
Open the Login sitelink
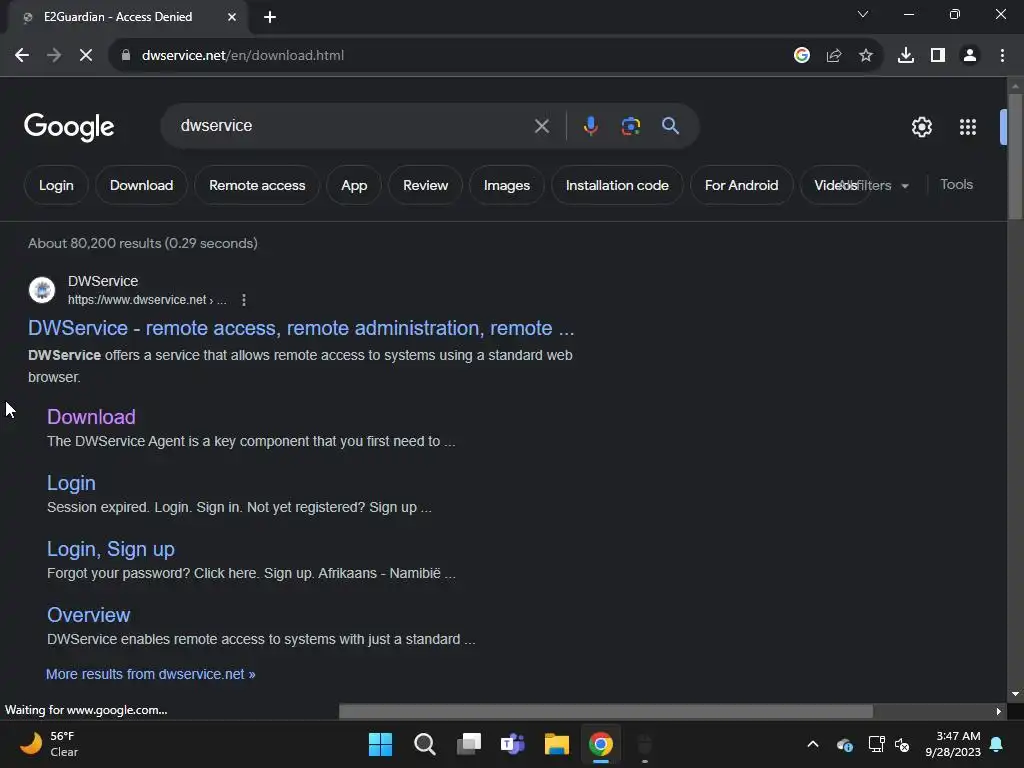(x=71, y=483)
